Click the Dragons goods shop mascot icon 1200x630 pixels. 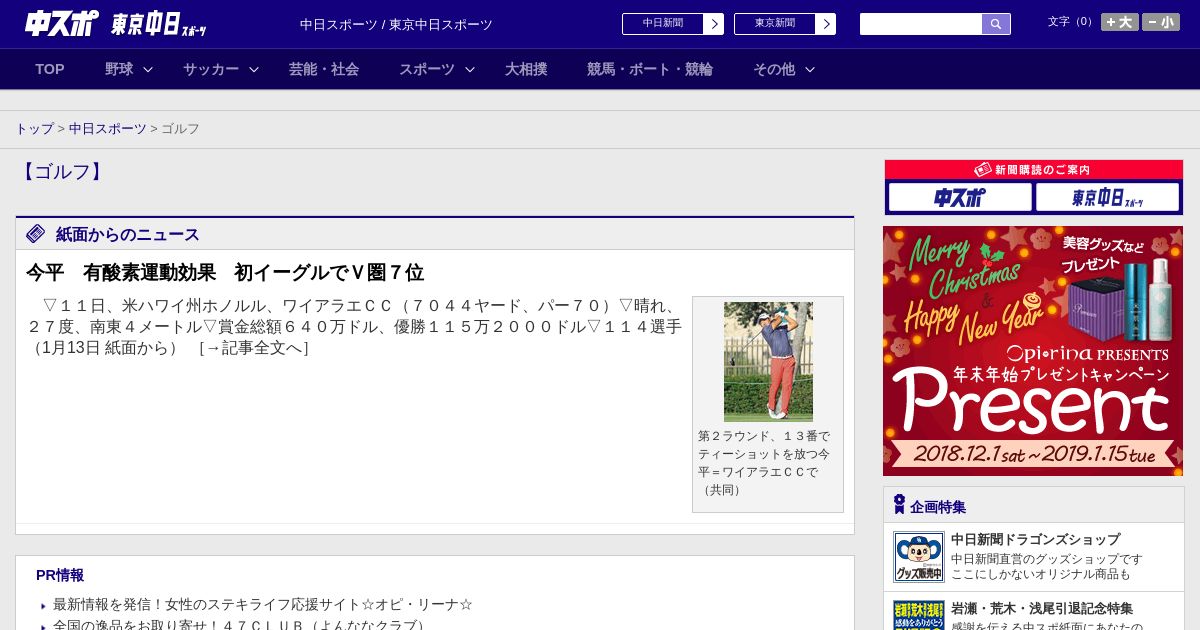tap(919, 557)
